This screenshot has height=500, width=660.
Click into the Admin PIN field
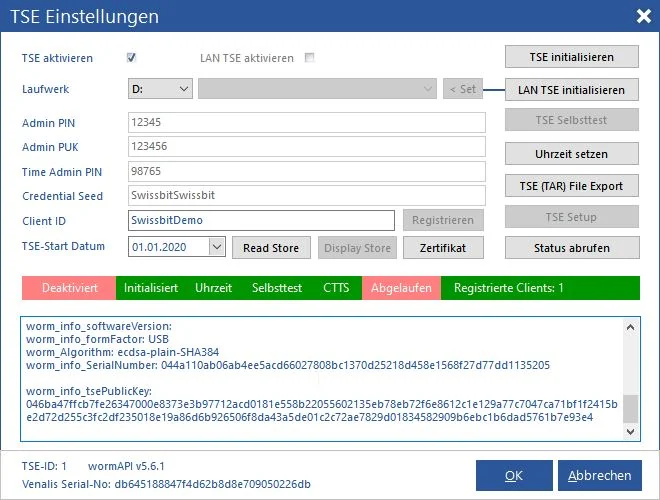coord(307,122)
